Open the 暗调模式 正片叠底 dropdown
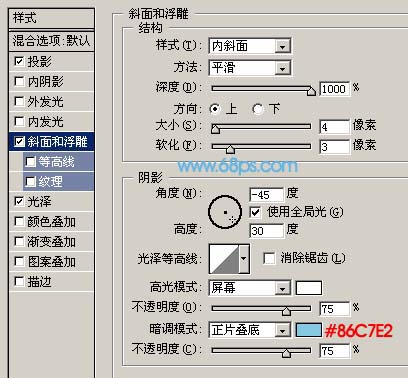 point(282,330)
